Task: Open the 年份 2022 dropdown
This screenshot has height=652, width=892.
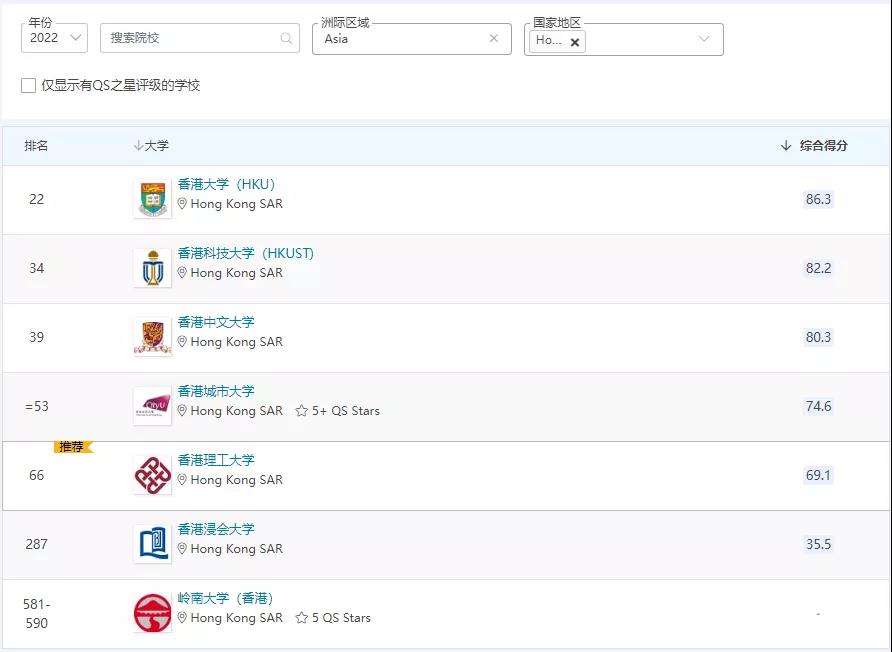Action: (x=54, y=38)
